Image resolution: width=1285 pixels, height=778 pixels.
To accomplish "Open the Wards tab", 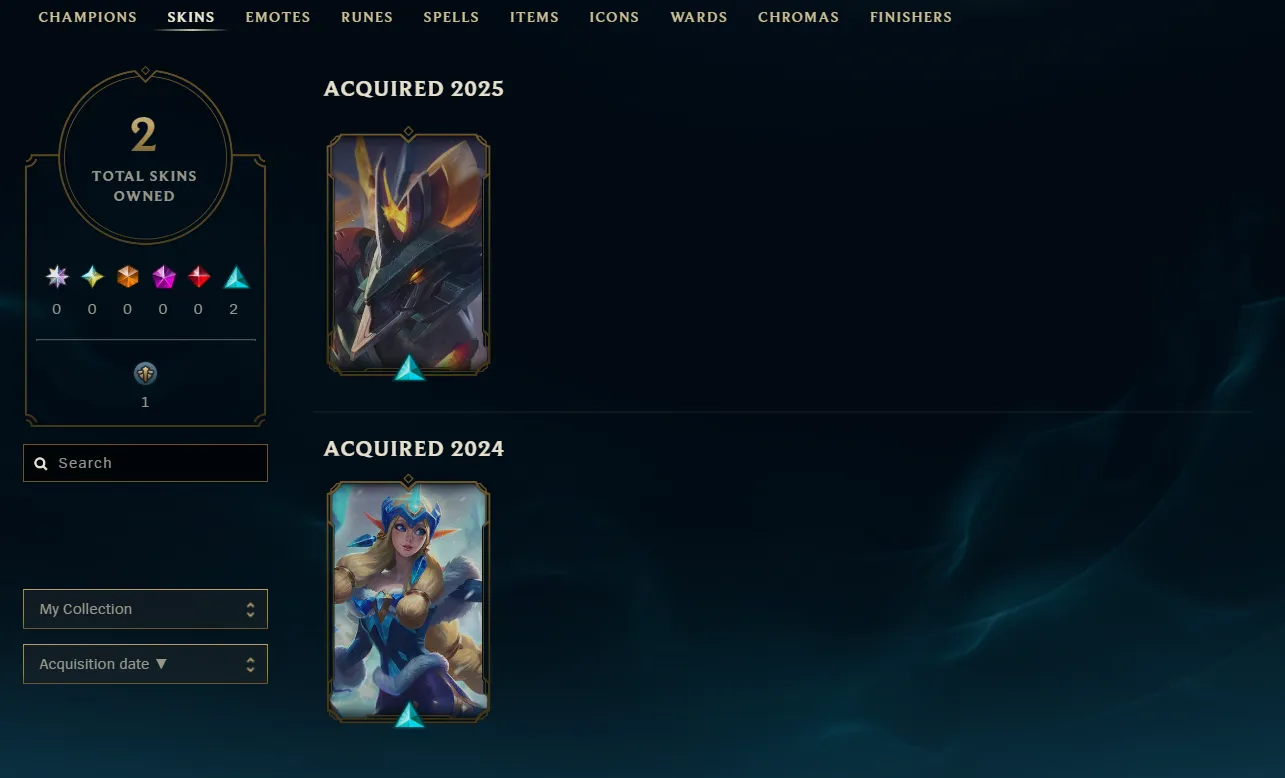I will [x=699, y=17].
